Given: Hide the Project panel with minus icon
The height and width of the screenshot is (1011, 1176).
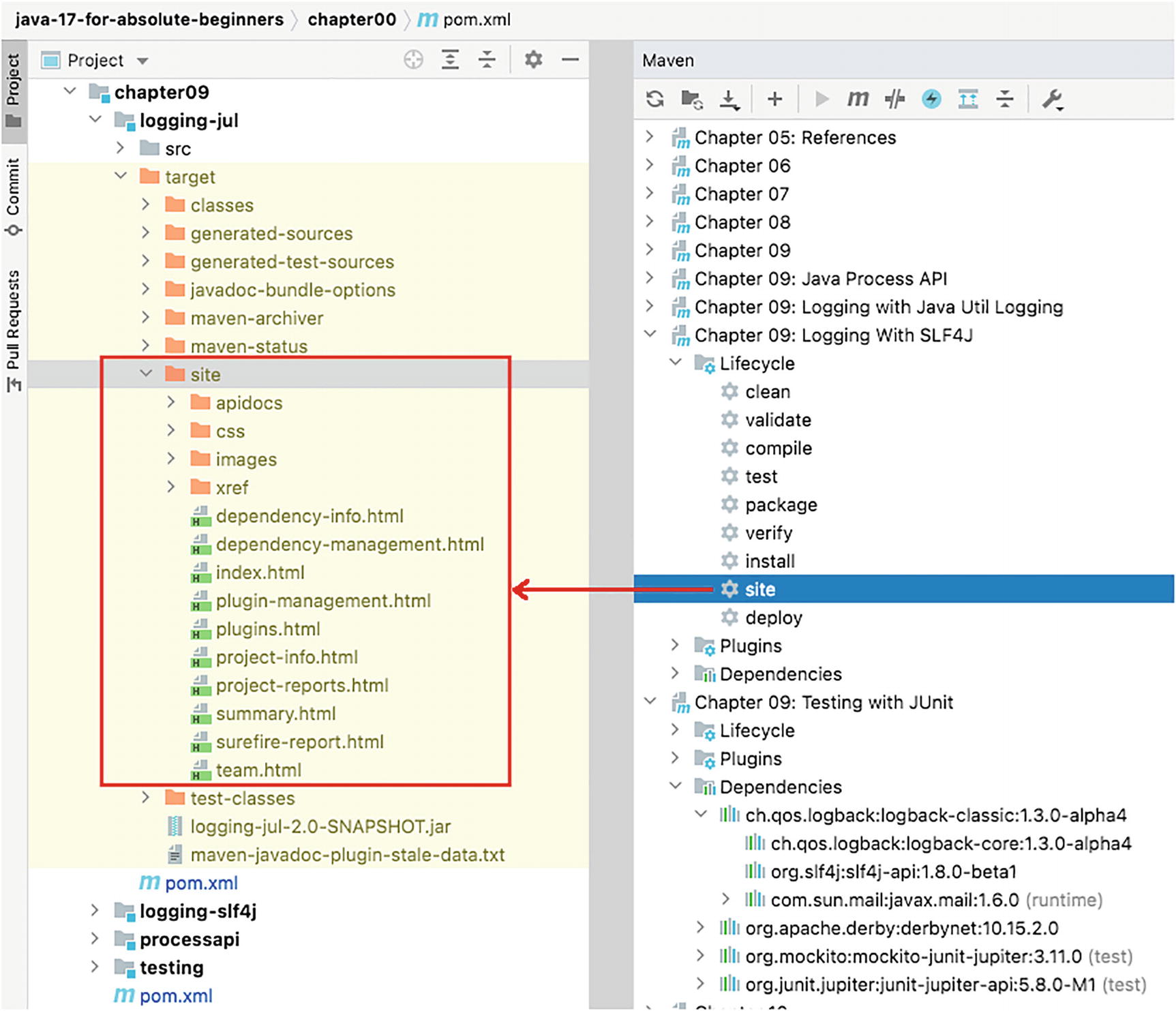Looking at the screenshot, I should tap(570, 60).
